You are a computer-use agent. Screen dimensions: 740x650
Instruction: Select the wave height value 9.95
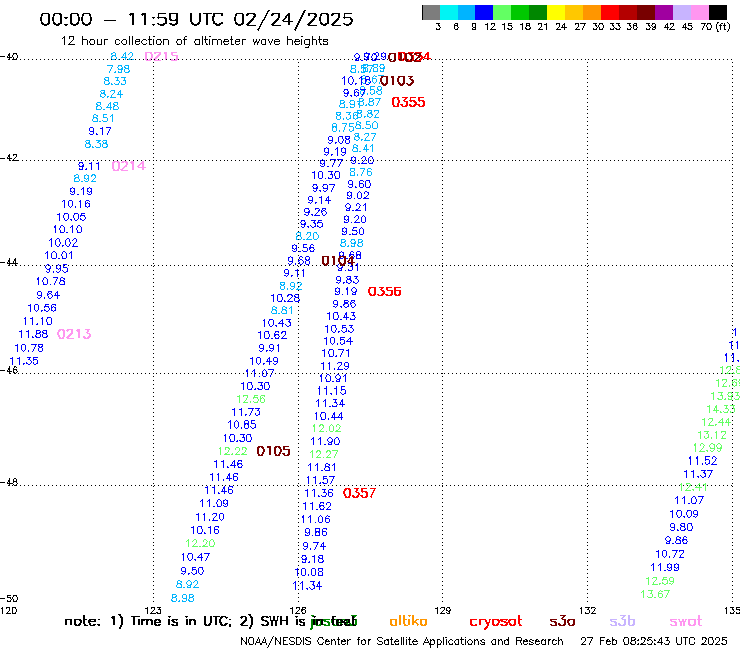point(57,269)
